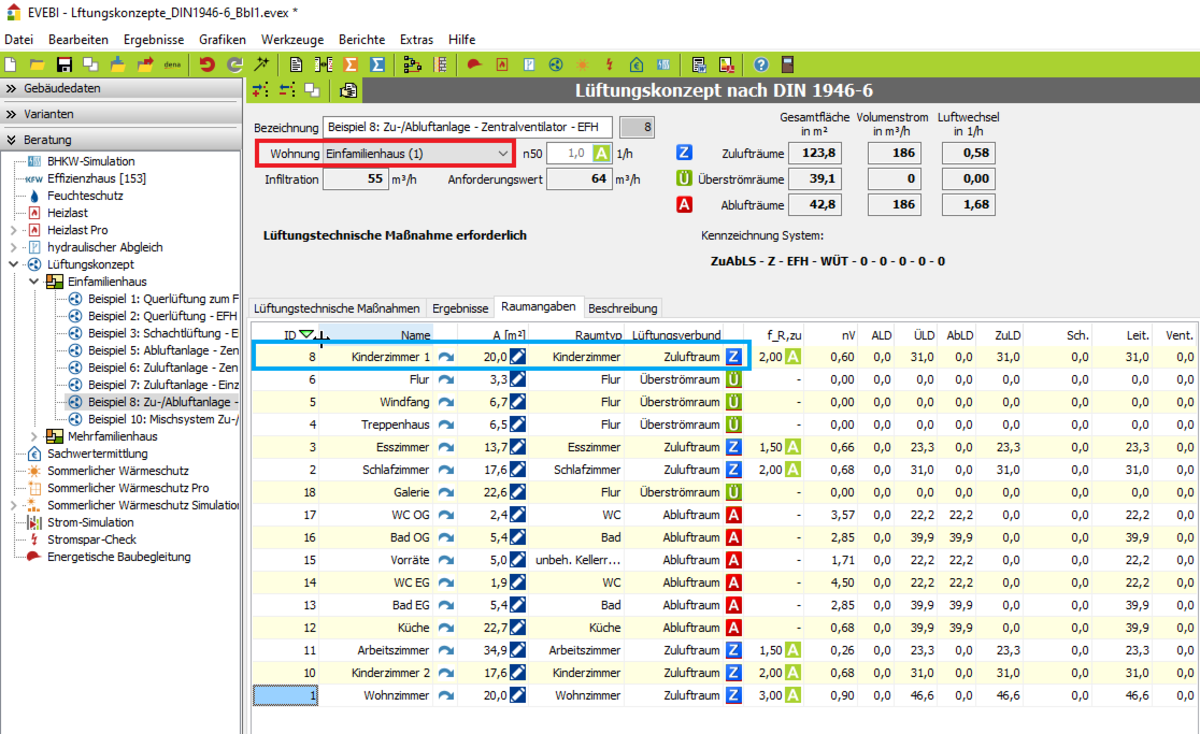Open BHKW-Simulation in the Beratung tree
Screen dimensions: 1200x734
91,161
